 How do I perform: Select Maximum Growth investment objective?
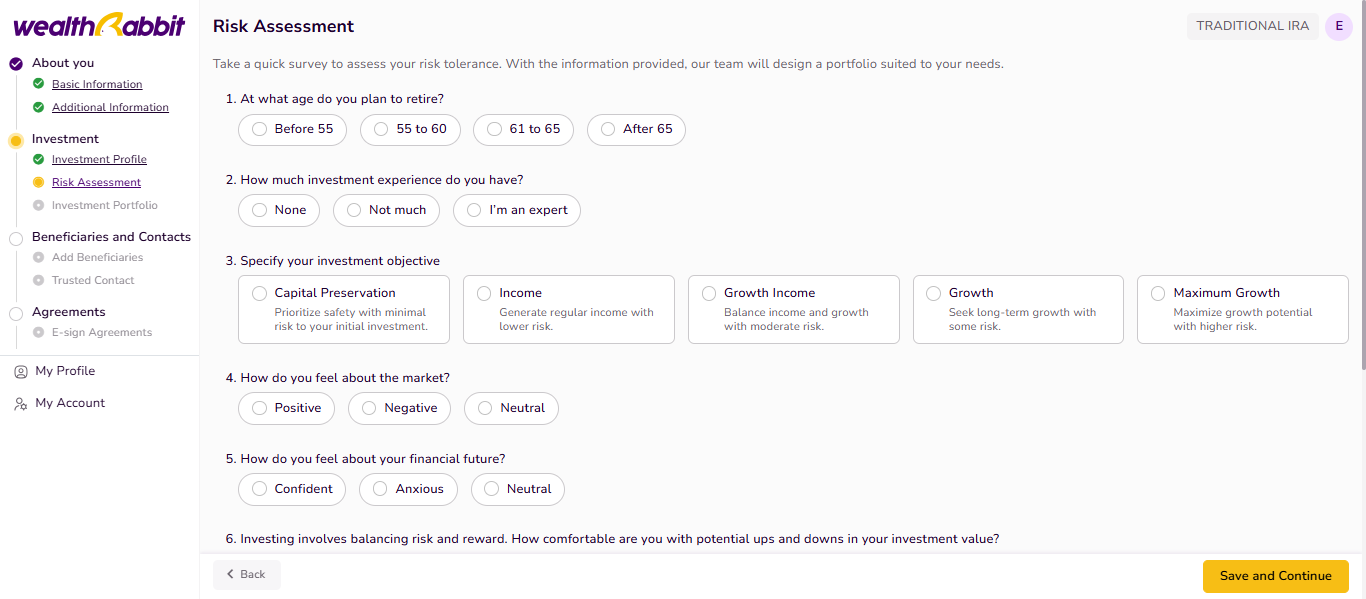click(x=1242, y=310)
